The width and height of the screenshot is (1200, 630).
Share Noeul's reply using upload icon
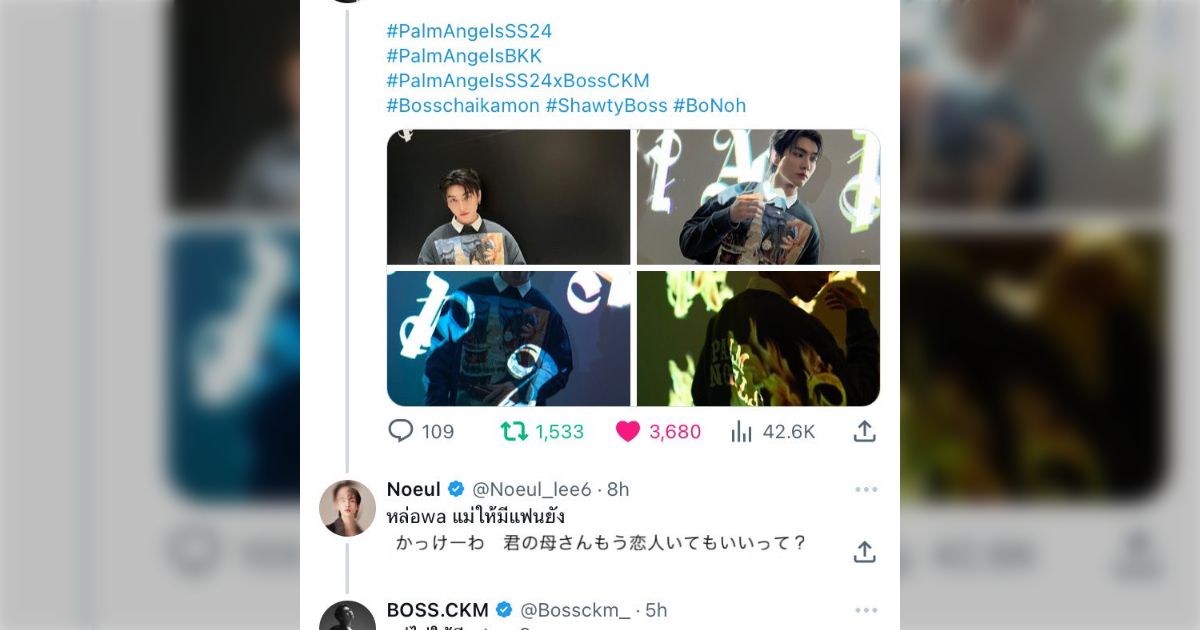pyautogui.click(x=865, y=551)
